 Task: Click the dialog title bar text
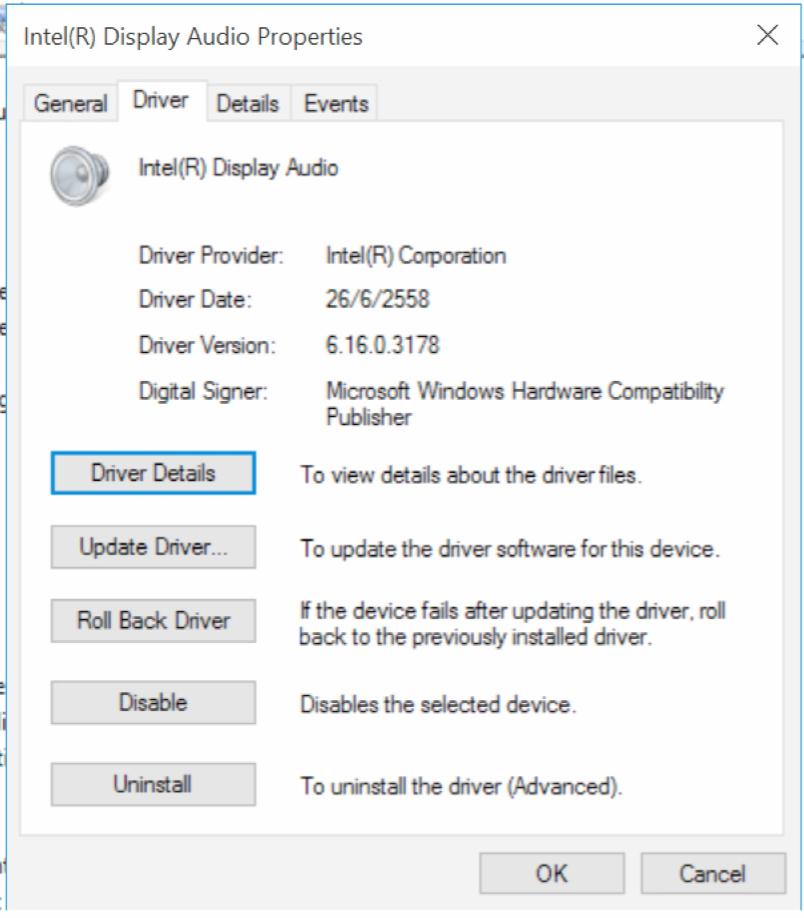coord(193,38)
